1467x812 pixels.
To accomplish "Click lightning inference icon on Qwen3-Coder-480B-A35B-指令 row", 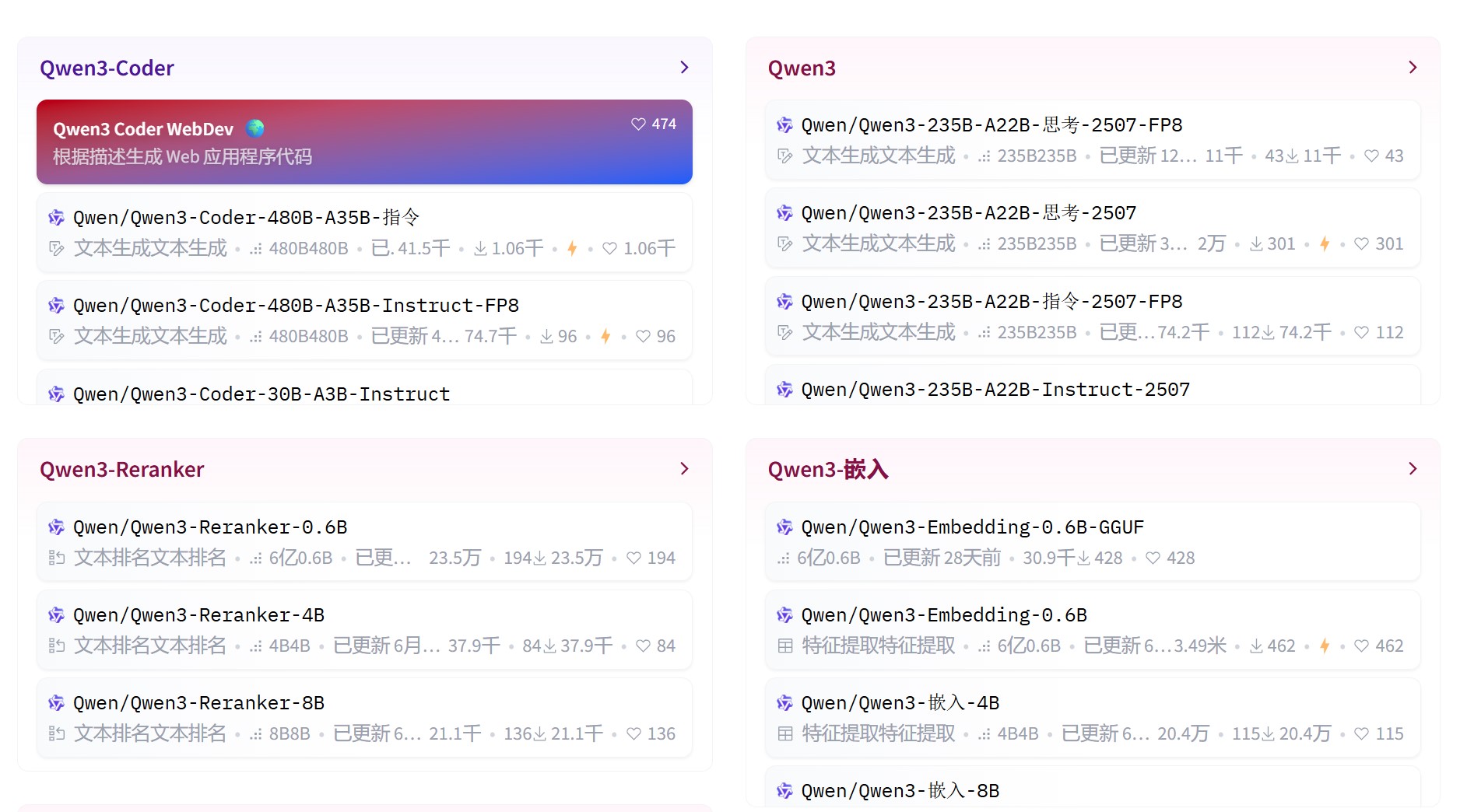I will click(572, 249).
